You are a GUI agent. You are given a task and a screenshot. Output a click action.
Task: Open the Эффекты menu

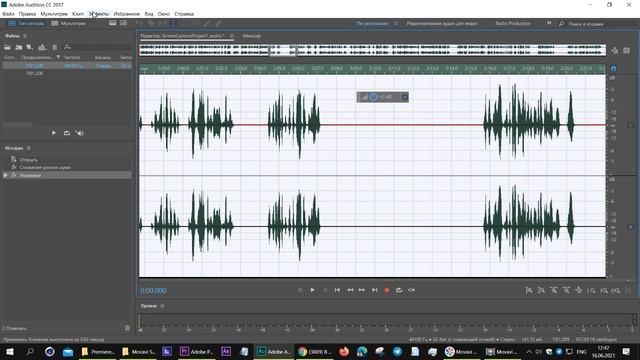click(99, 14)
